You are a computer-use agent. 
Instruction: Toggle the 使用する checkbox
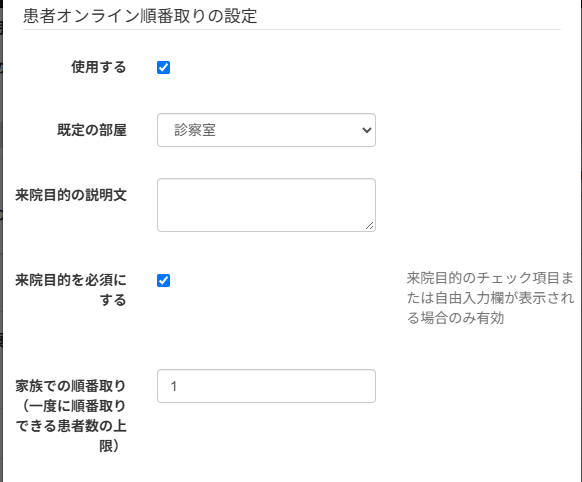[163, 68]
